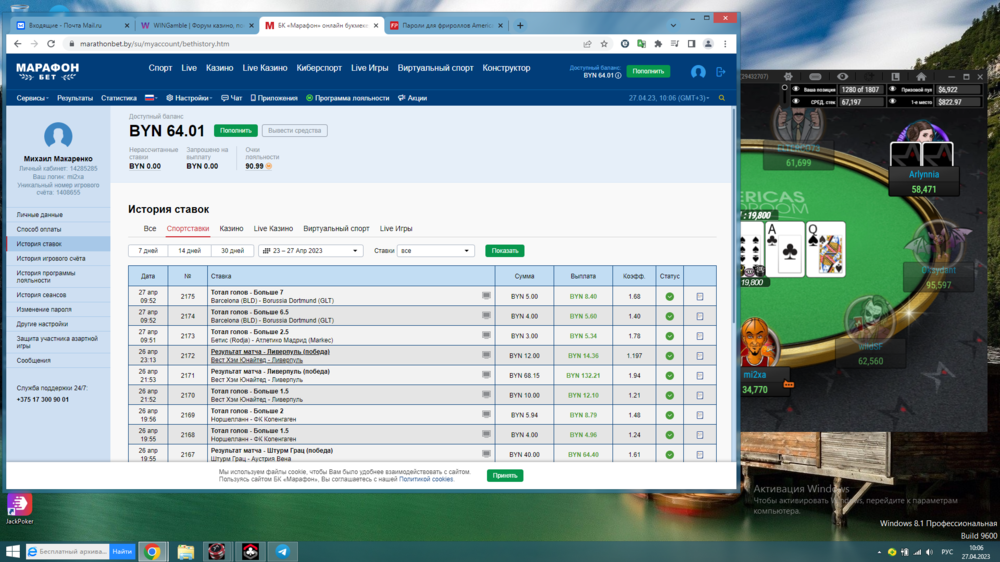This screenshot has height=562, width=1000.
Task: Toggle visibility of 'Ваша позиция' stat
Action: coord(796,89)
